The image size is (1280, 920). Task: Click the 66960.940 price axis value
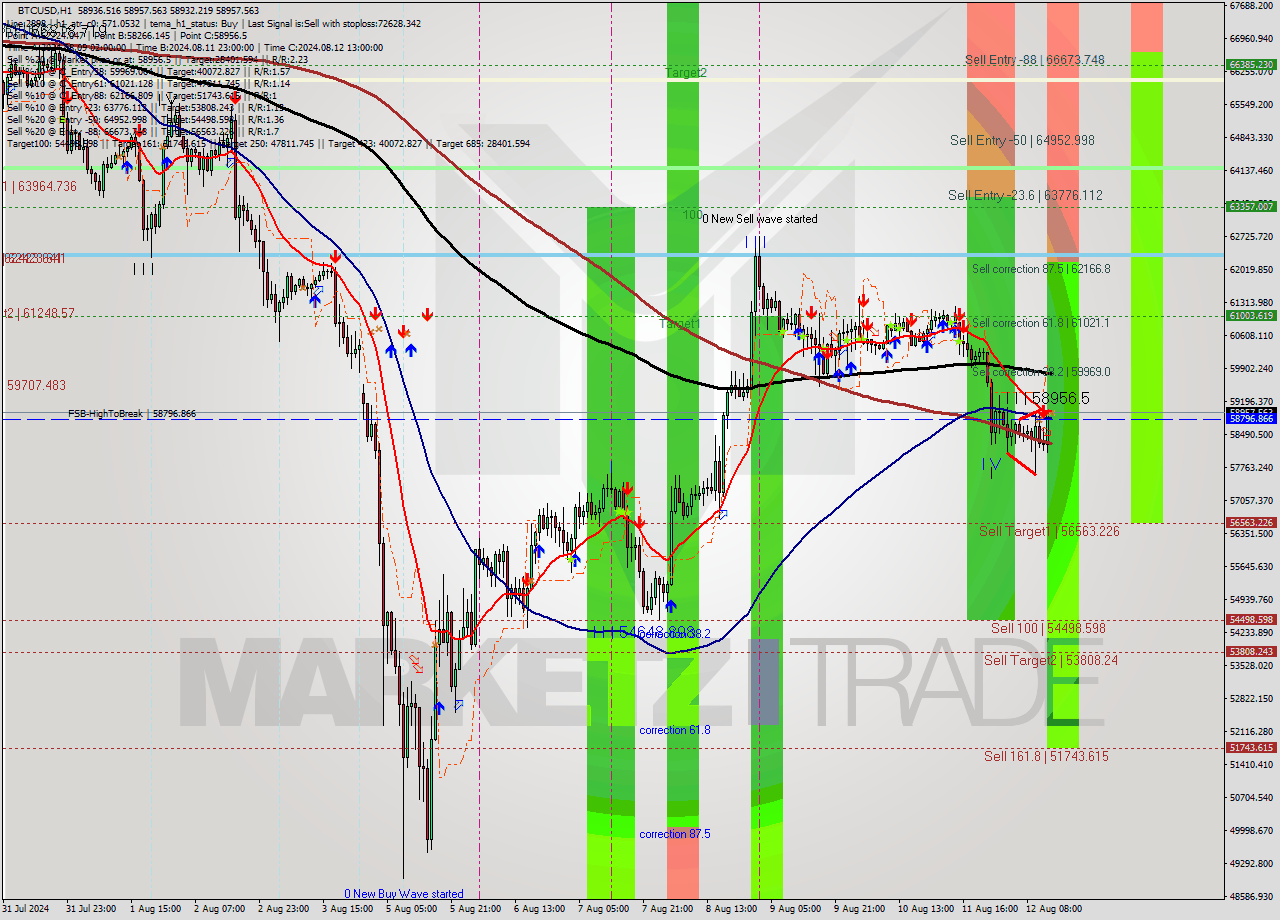(1251, 39)
